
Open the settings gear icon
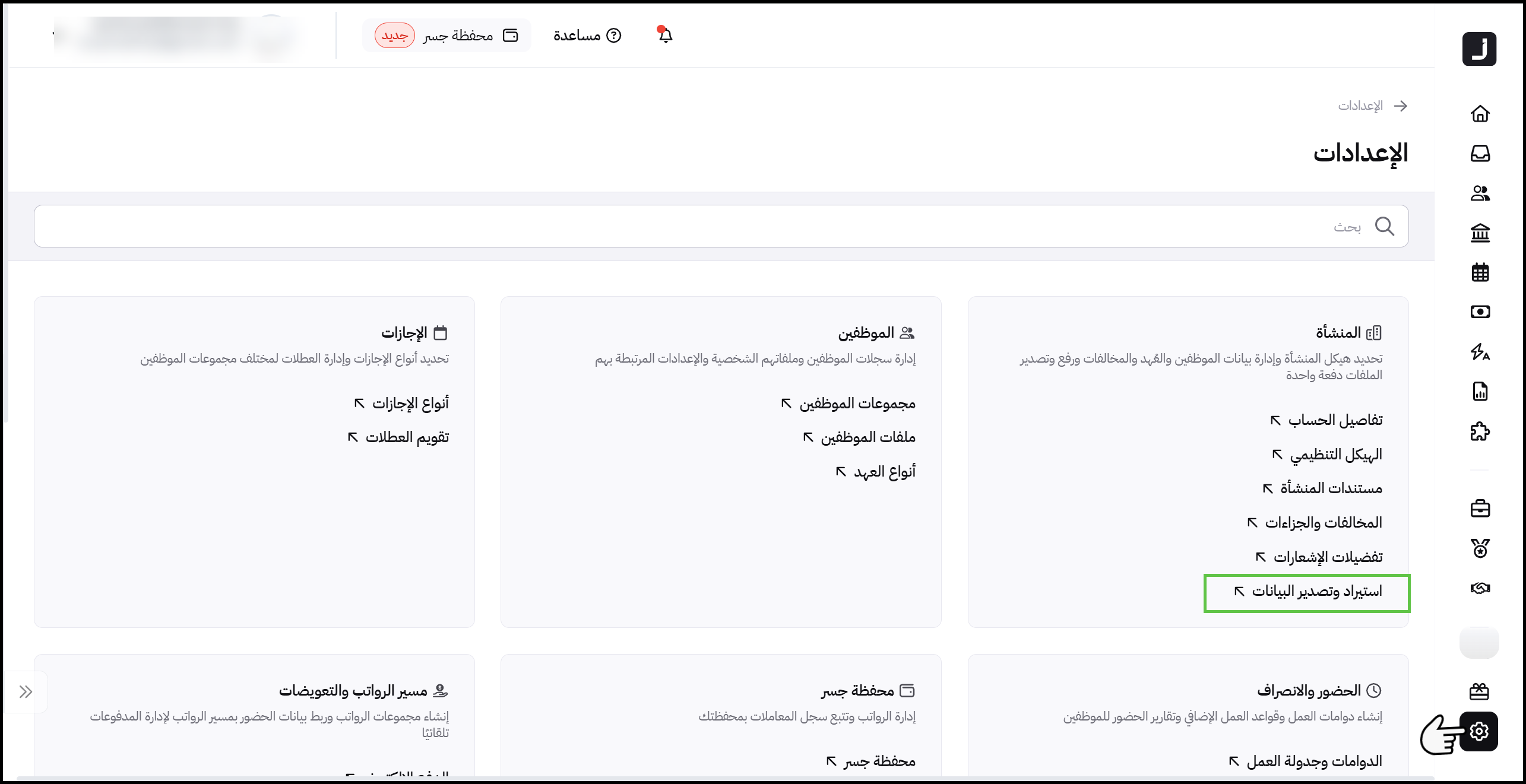(1478, 731)
